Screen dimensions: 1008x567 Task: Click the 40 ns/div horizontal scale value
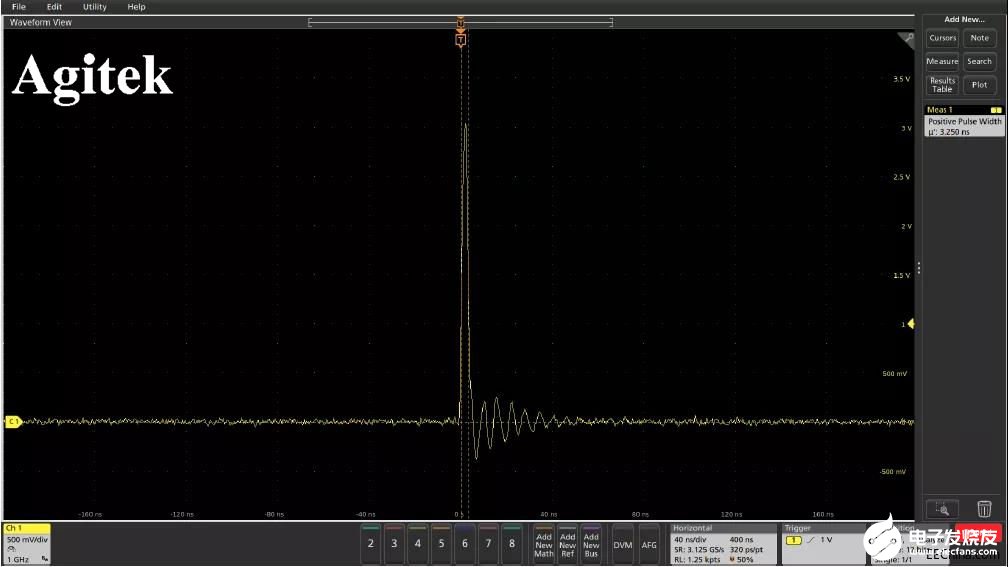(690, 540)
